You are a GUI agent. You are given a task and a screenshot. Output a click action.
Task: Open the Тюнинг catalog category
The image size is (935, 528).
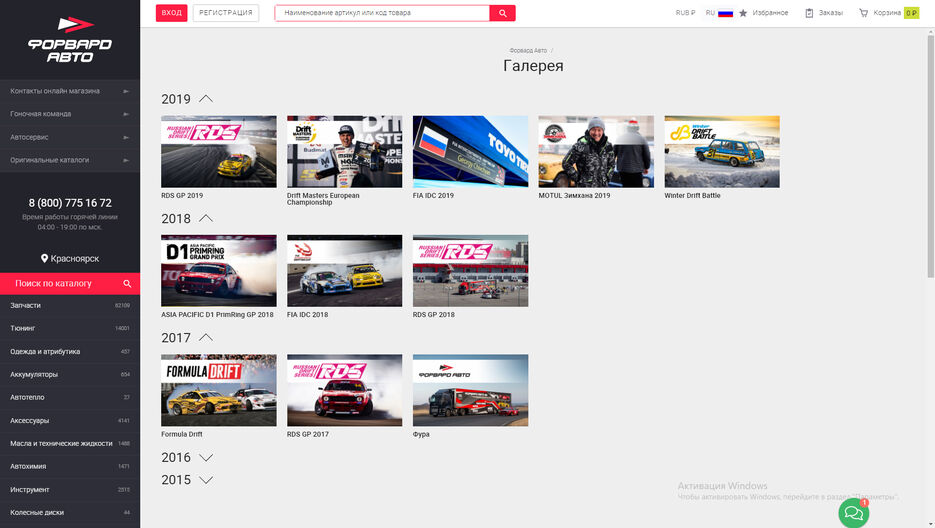[70, 328]
